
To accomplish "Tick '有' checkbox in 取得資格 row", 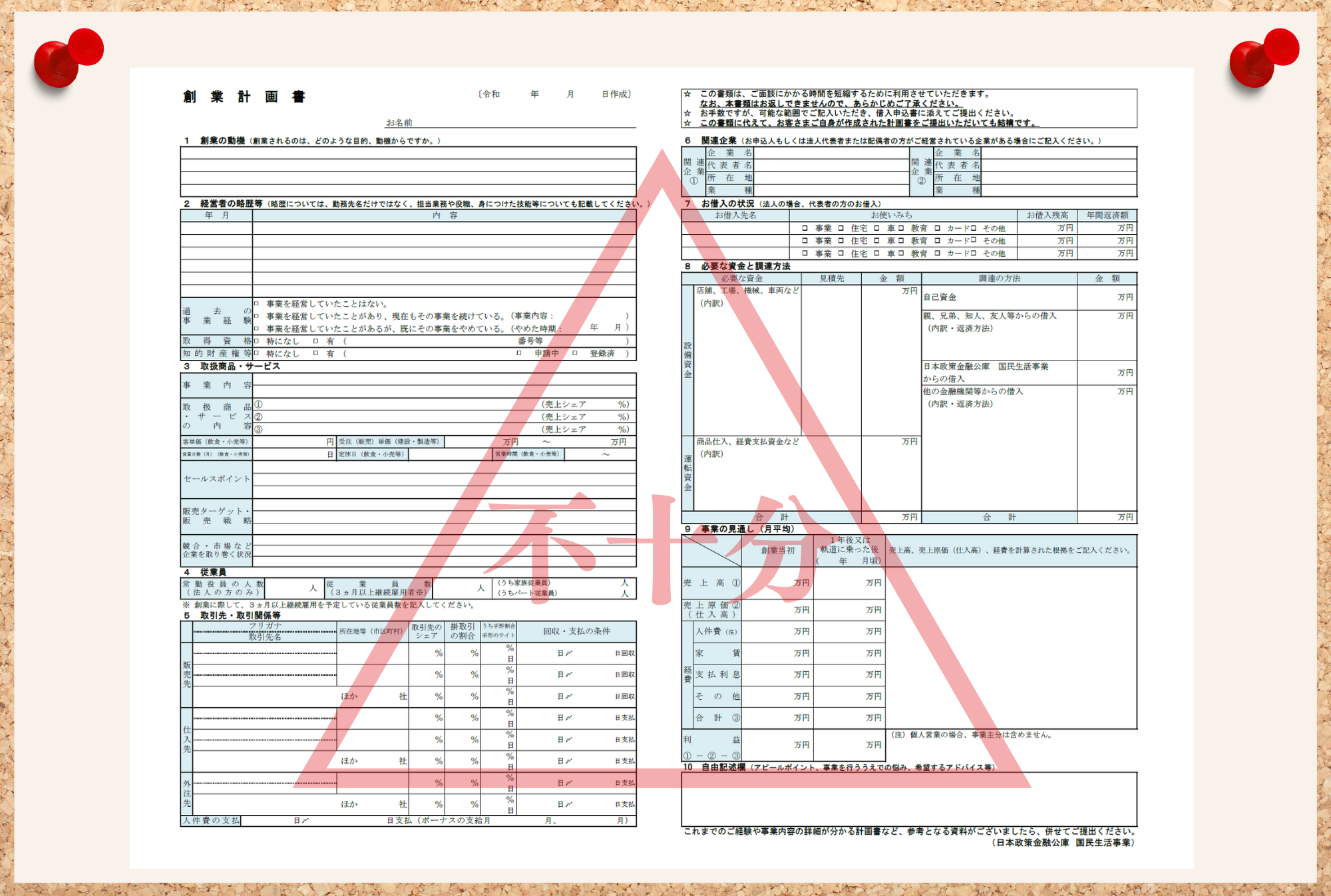I will [x=315, y=341].
